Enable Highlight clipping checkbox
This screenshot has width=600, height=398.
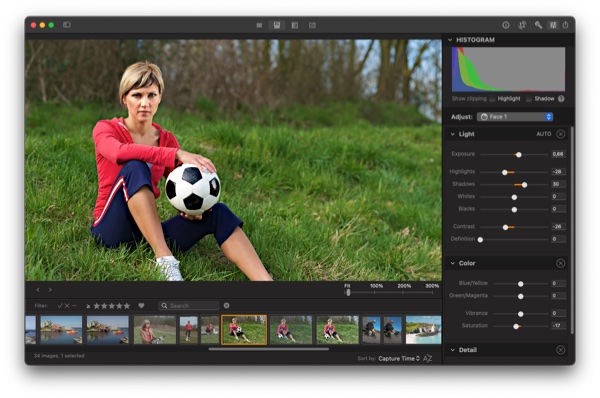(x=492, y=99)
